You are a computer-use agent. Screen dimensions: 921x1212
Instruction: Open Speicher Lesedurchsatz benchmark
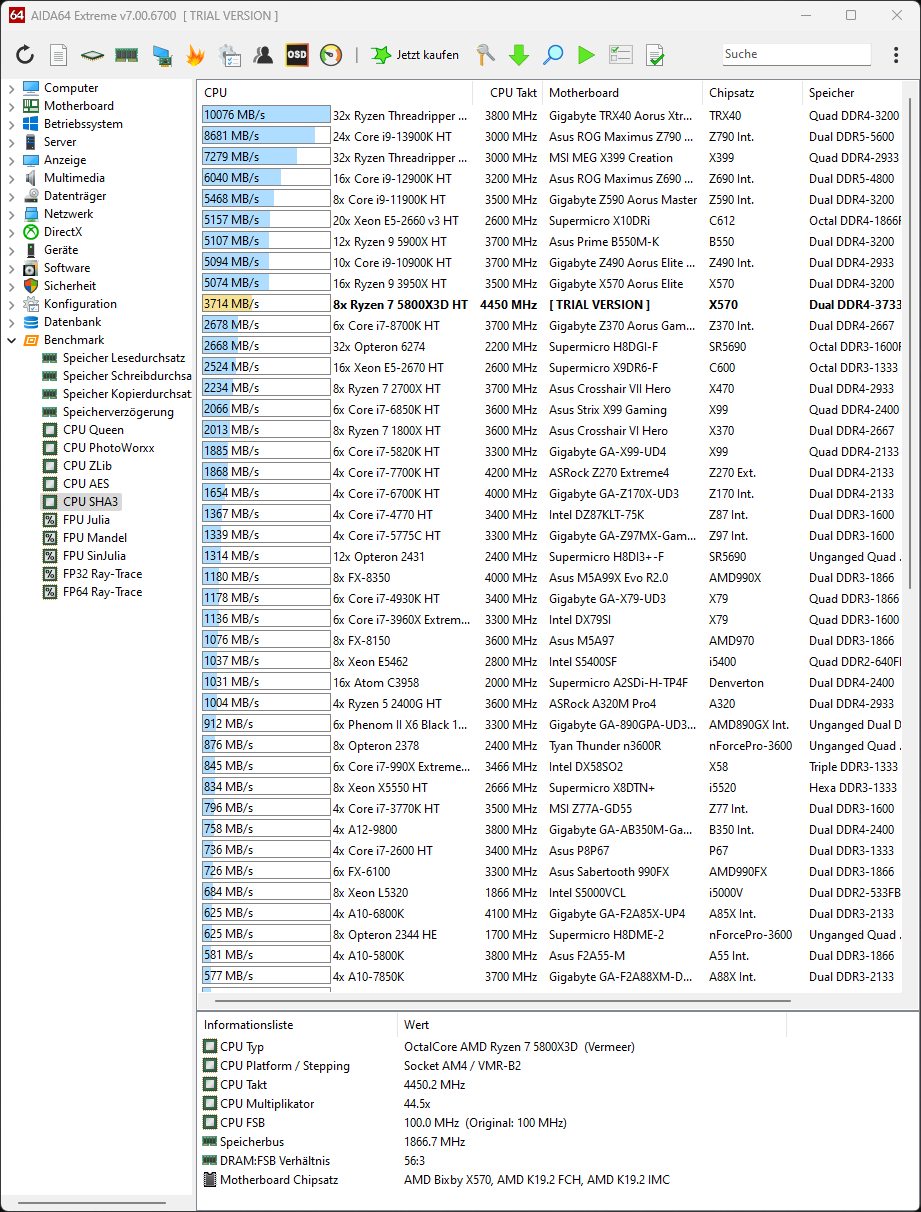(124, 358)
